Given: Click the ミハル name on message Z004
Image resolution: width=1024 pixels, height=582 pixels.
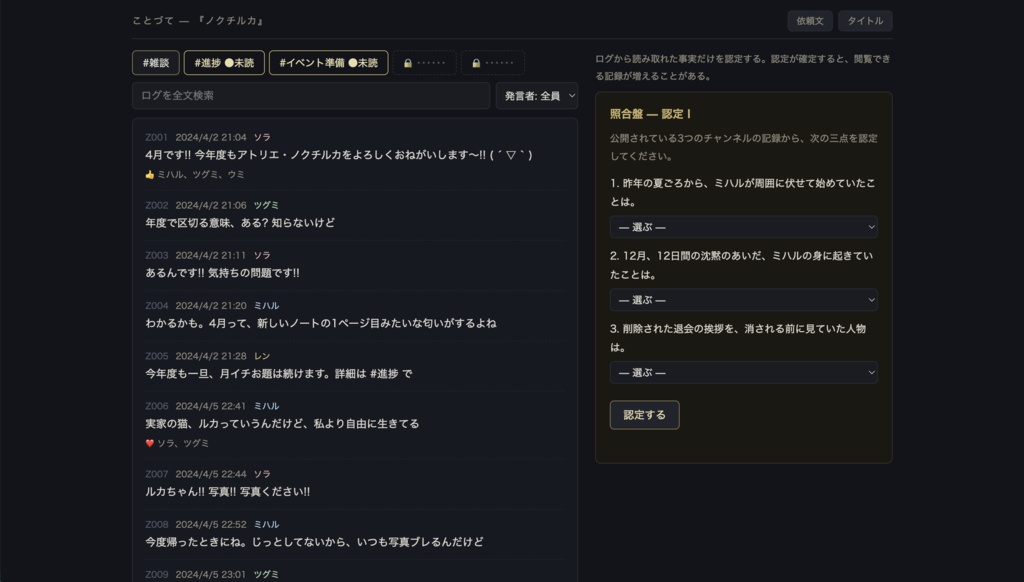Looking at the screenshot, I should (266, 306).
